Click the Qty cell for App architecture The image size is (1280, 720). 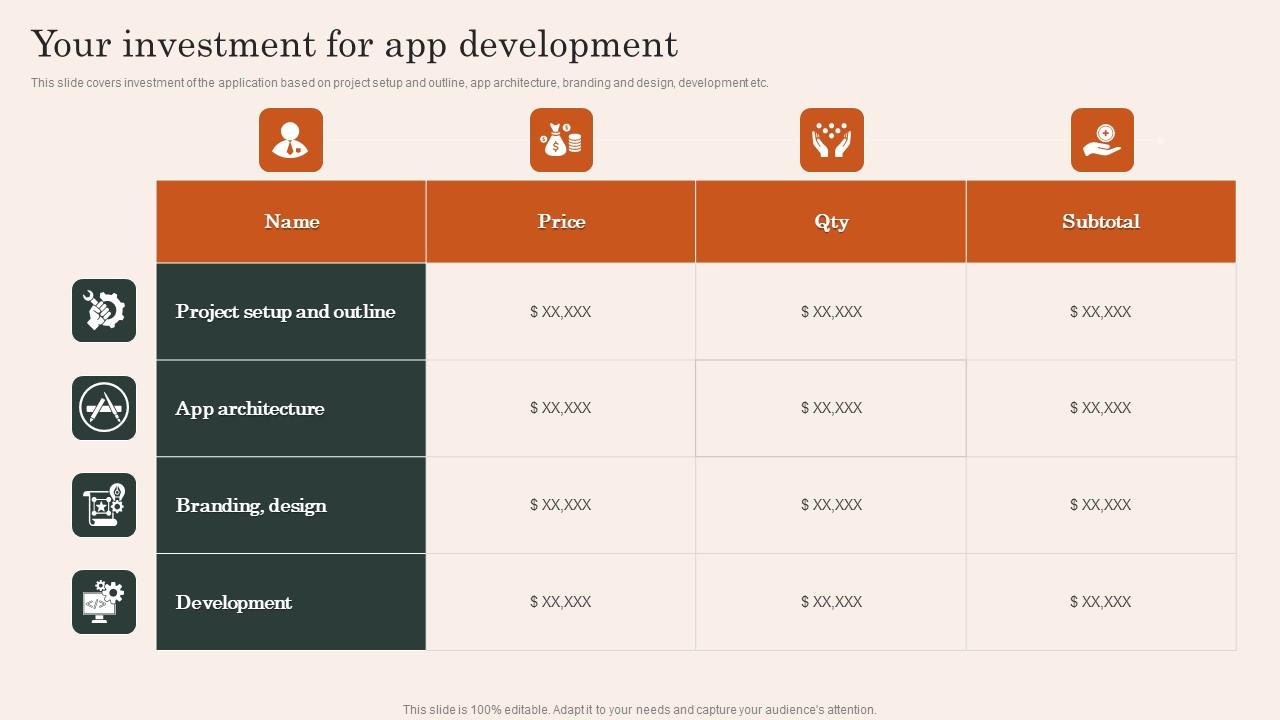click(x=831, y=409)
